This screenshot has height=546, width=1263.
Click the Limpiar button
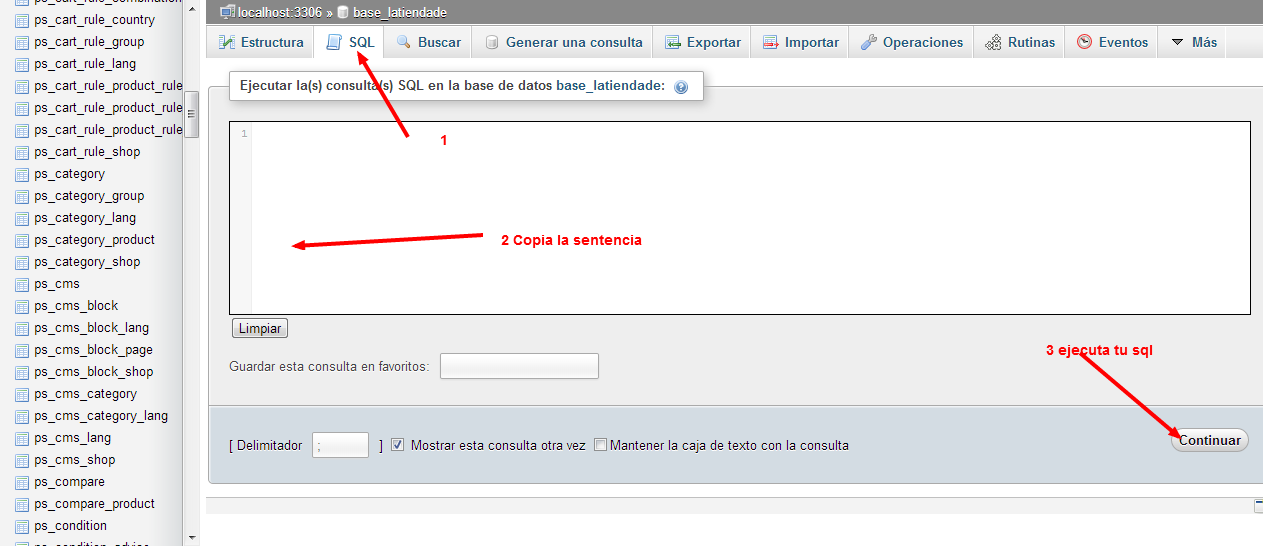coord(259,329)
